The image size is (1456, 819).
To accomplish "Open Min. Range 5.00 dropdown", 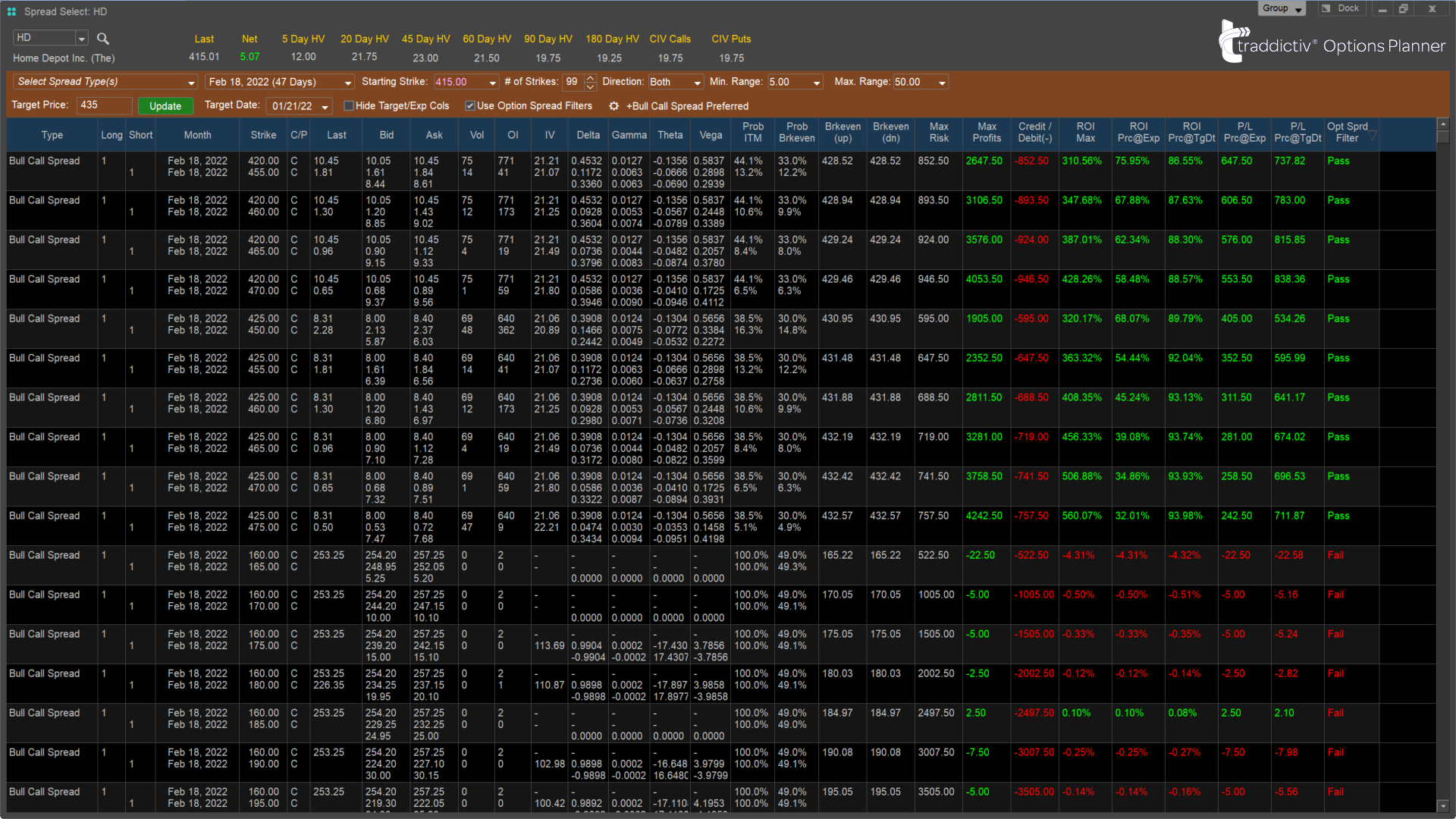I will (x=817, y=82).
